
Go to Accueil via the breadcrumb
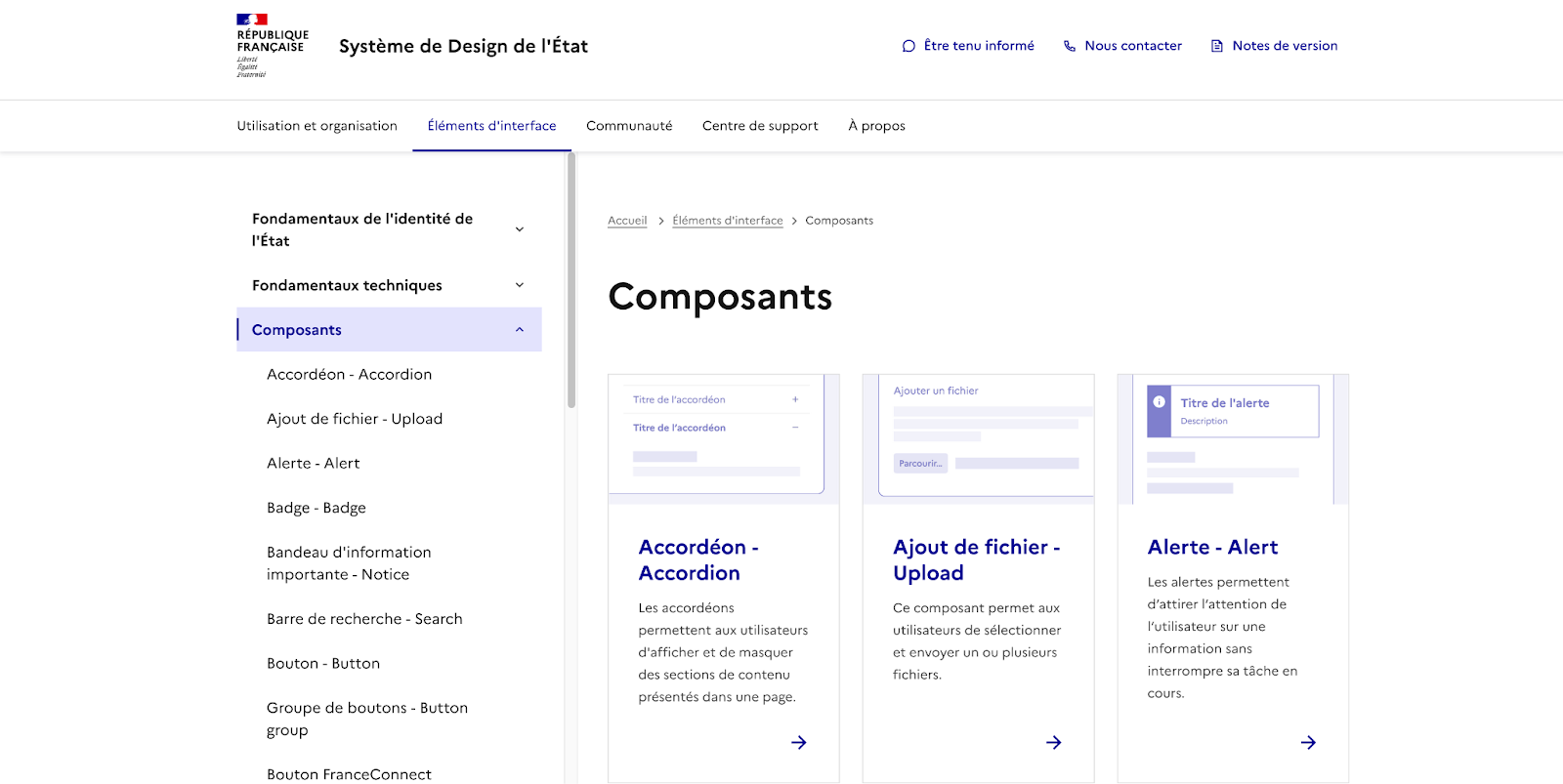click(x=627, y=221)
